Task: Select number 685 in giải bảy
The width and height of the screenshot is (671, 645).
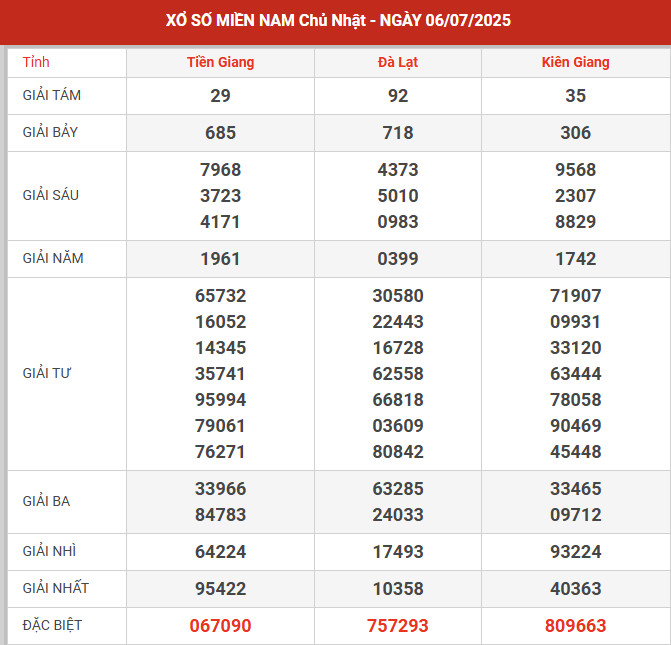Action: tap(220, 133)
